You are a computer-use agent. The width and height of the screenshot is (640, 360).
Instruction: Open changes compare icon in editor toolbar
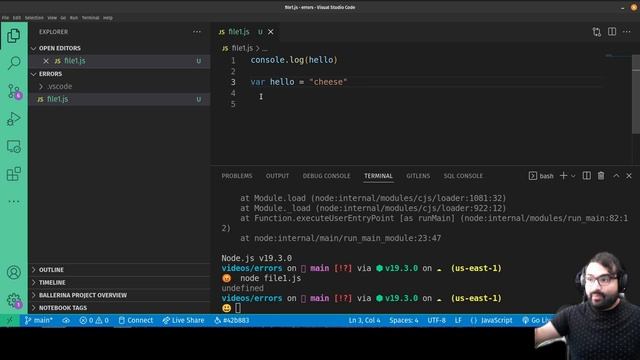click(597, 32)
